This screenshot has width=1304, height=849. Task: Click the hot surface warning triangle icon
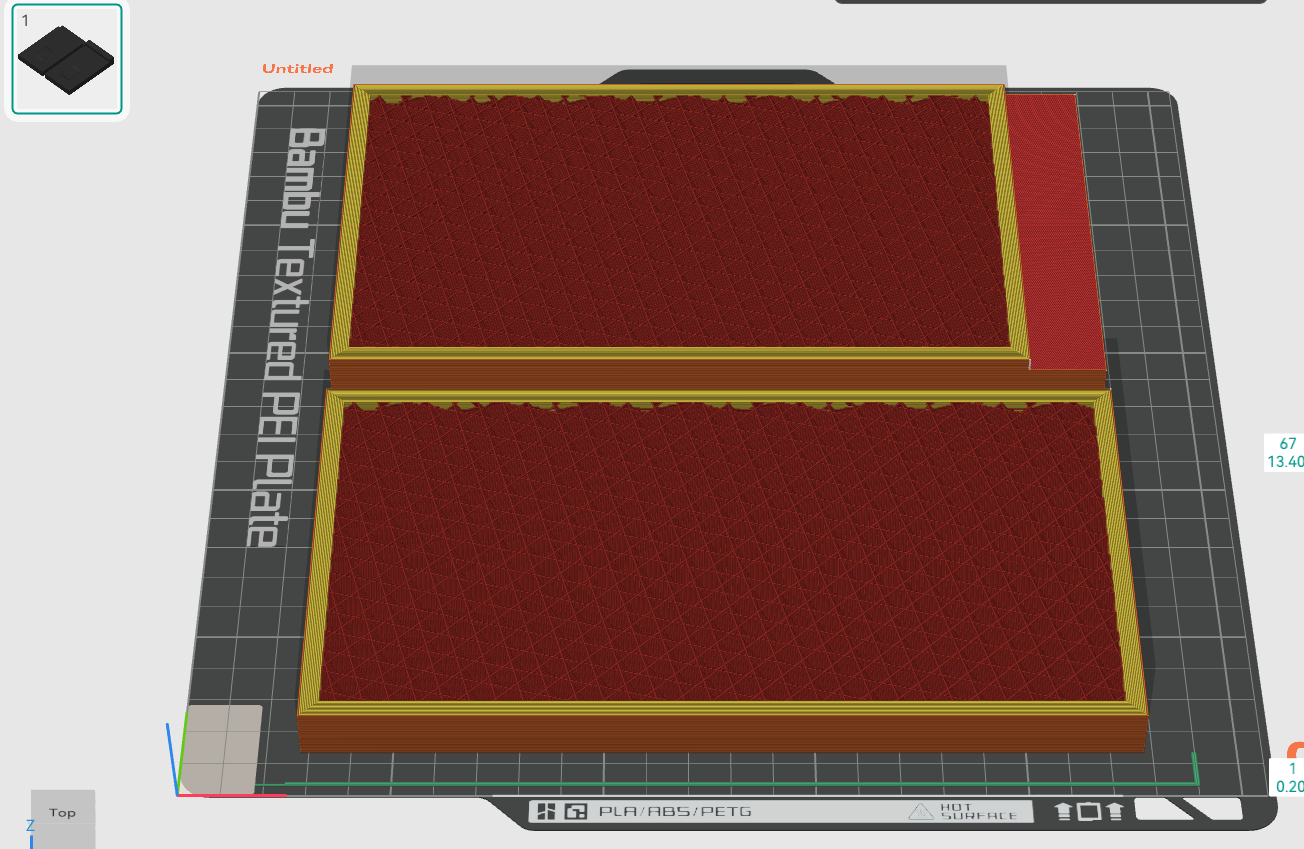(x=920, y=811)
